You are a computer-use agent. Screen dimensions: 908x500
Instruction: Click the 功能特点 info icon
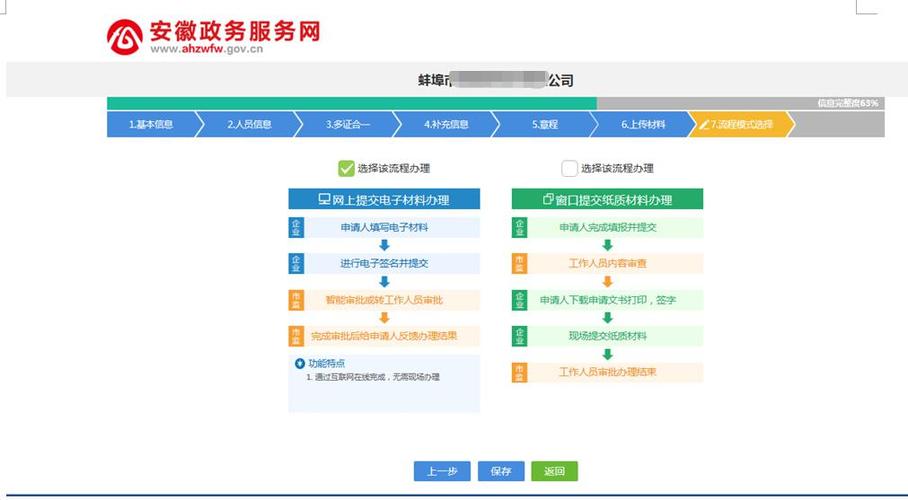pyautogui.click(x=299, y=363)
